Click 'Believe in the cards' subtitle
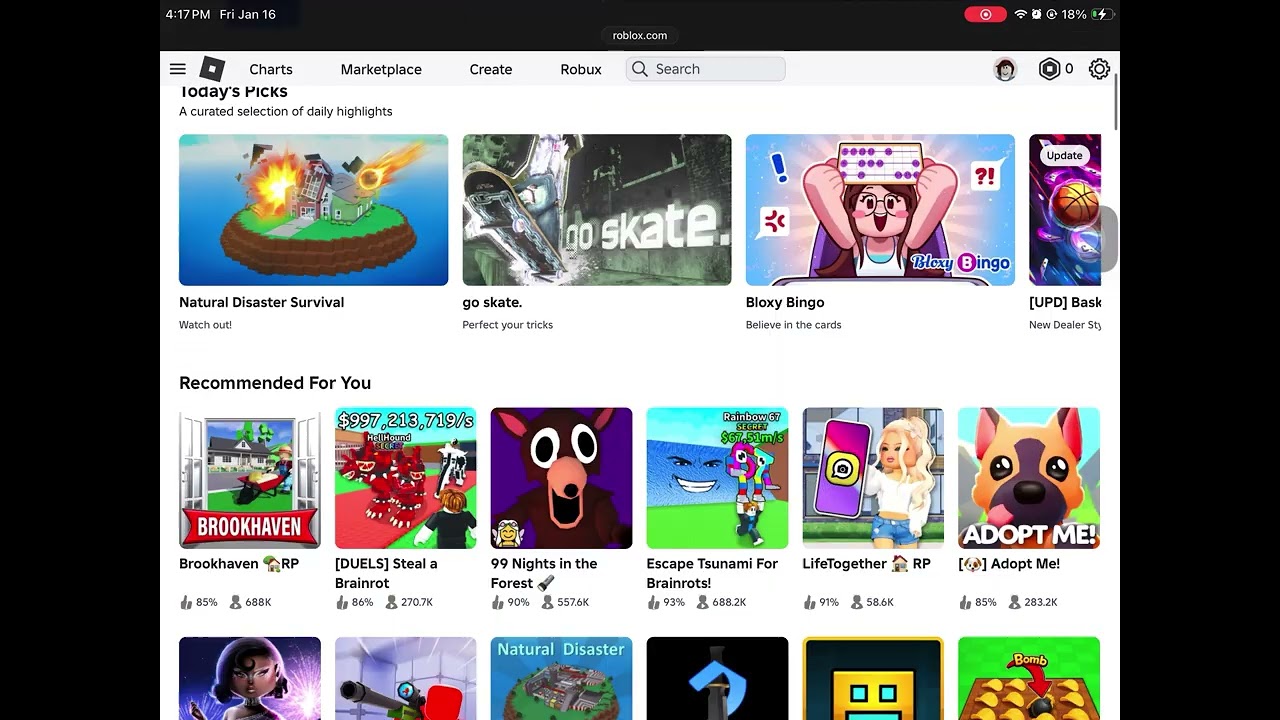The width and height of the screenshot is (1280, 720). click(x=793, y=325)
